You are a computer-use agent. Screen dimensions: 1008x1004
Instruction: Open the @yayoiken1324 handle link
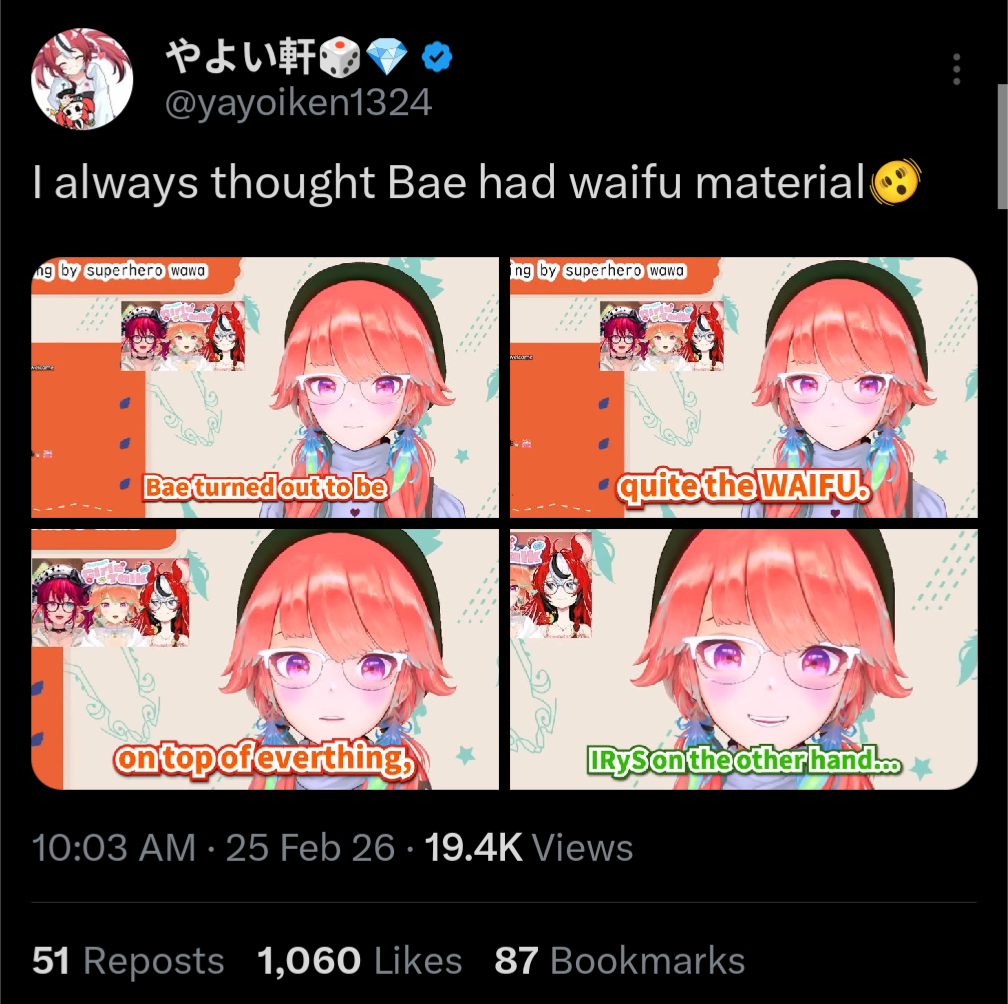(298, 103)
